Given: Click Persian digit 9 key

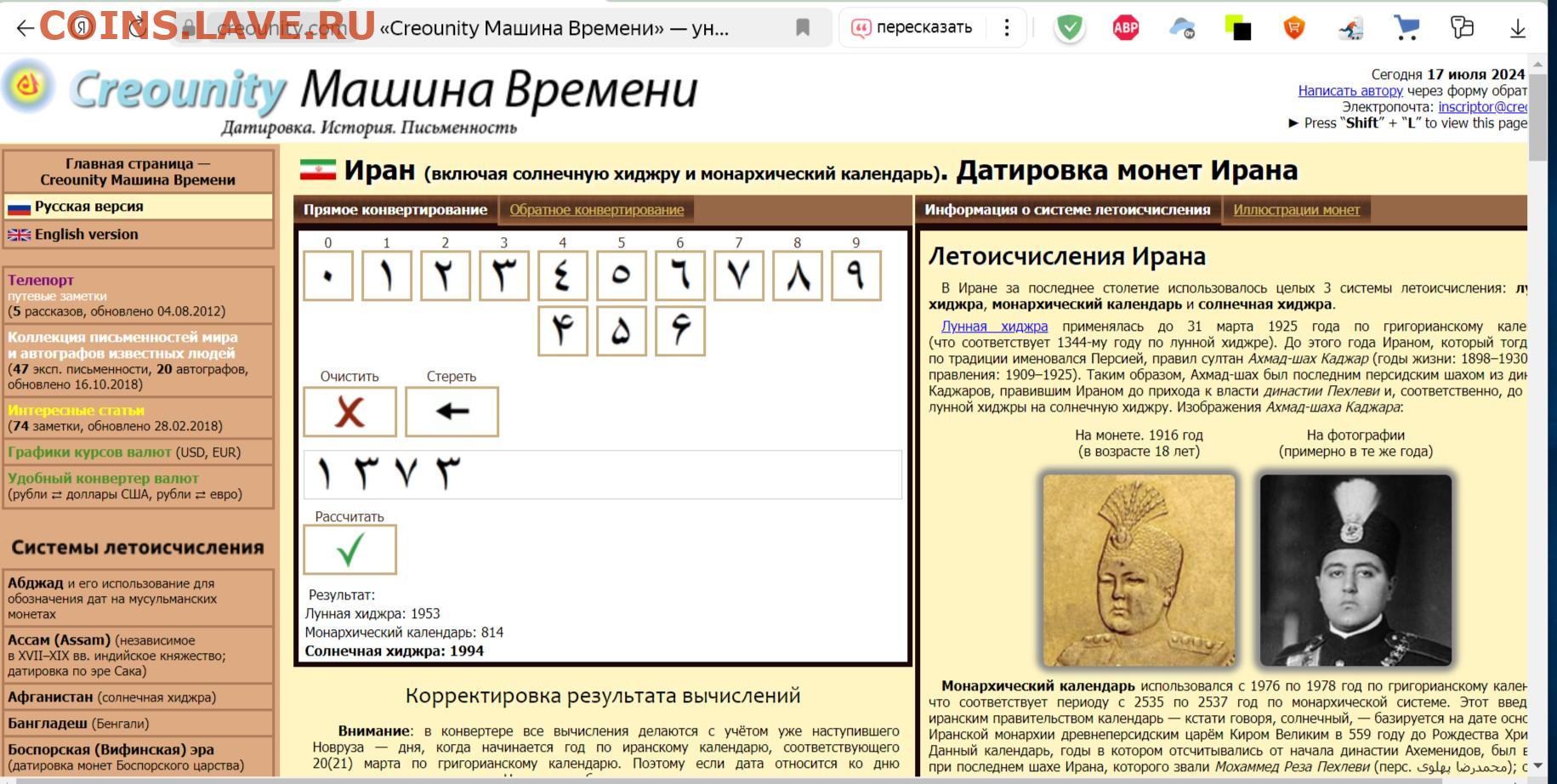Looking at the screenshot, I should coord(856,276).
